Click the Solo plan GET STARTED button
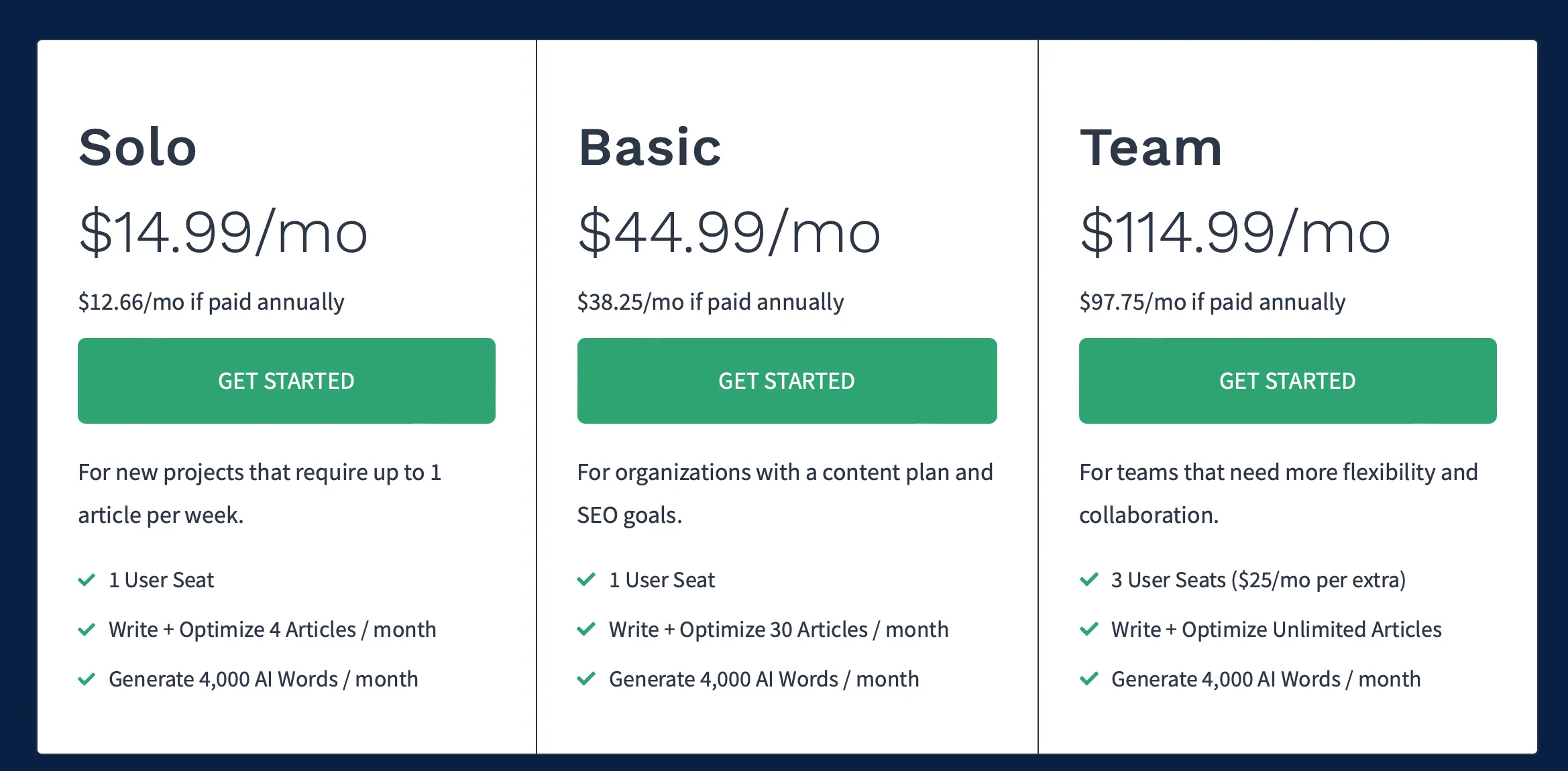The image size is (1568, 771). pyautogui.click(x=286, y=381)
